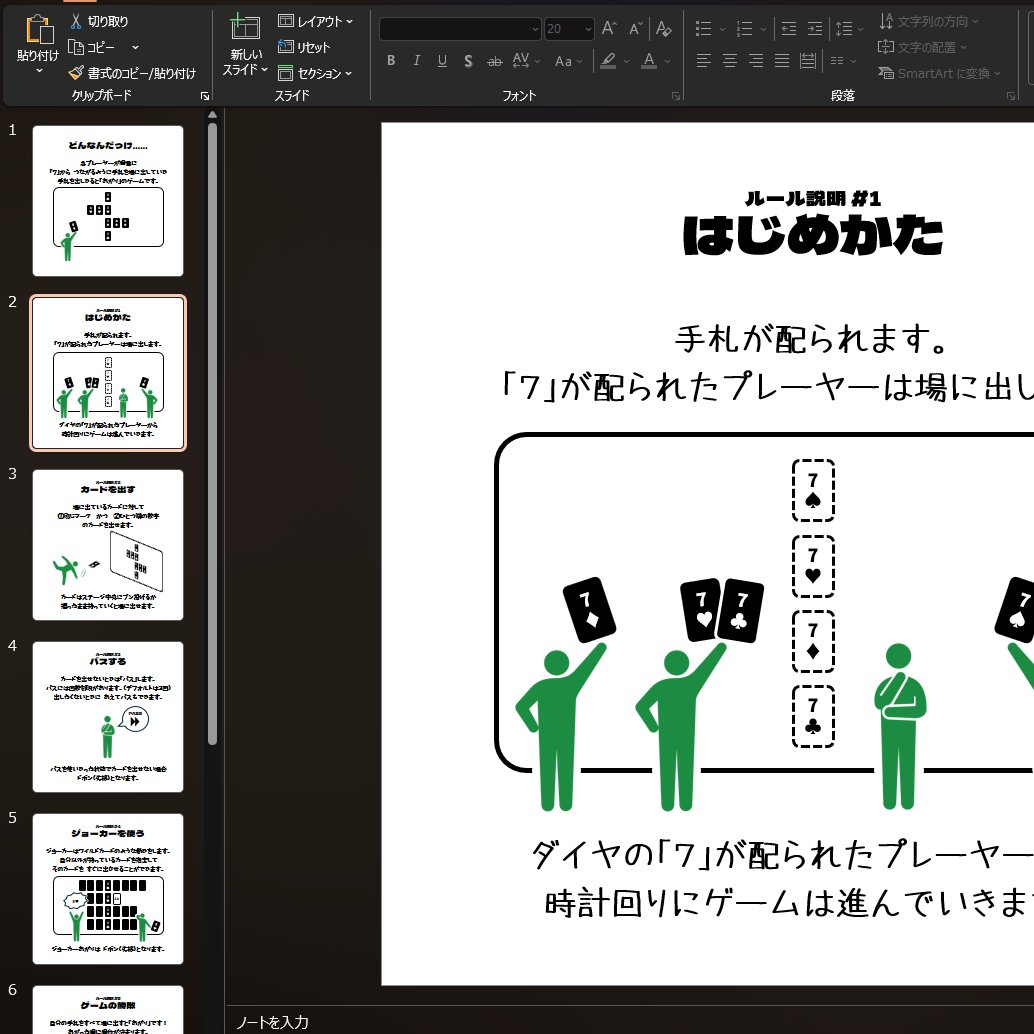Apply font color (A) swatch
Screen dimensions: 1034x1034
tap(650, 61)
